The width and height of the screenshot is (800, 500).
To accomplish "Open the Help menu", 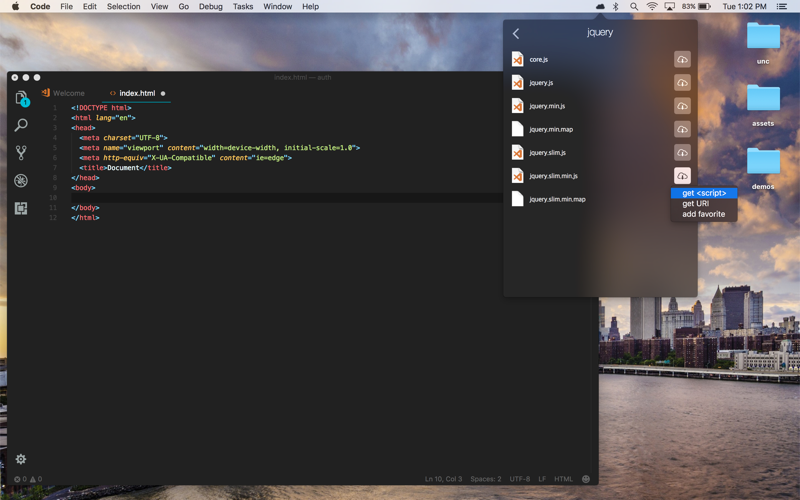I will pos(310,7).
